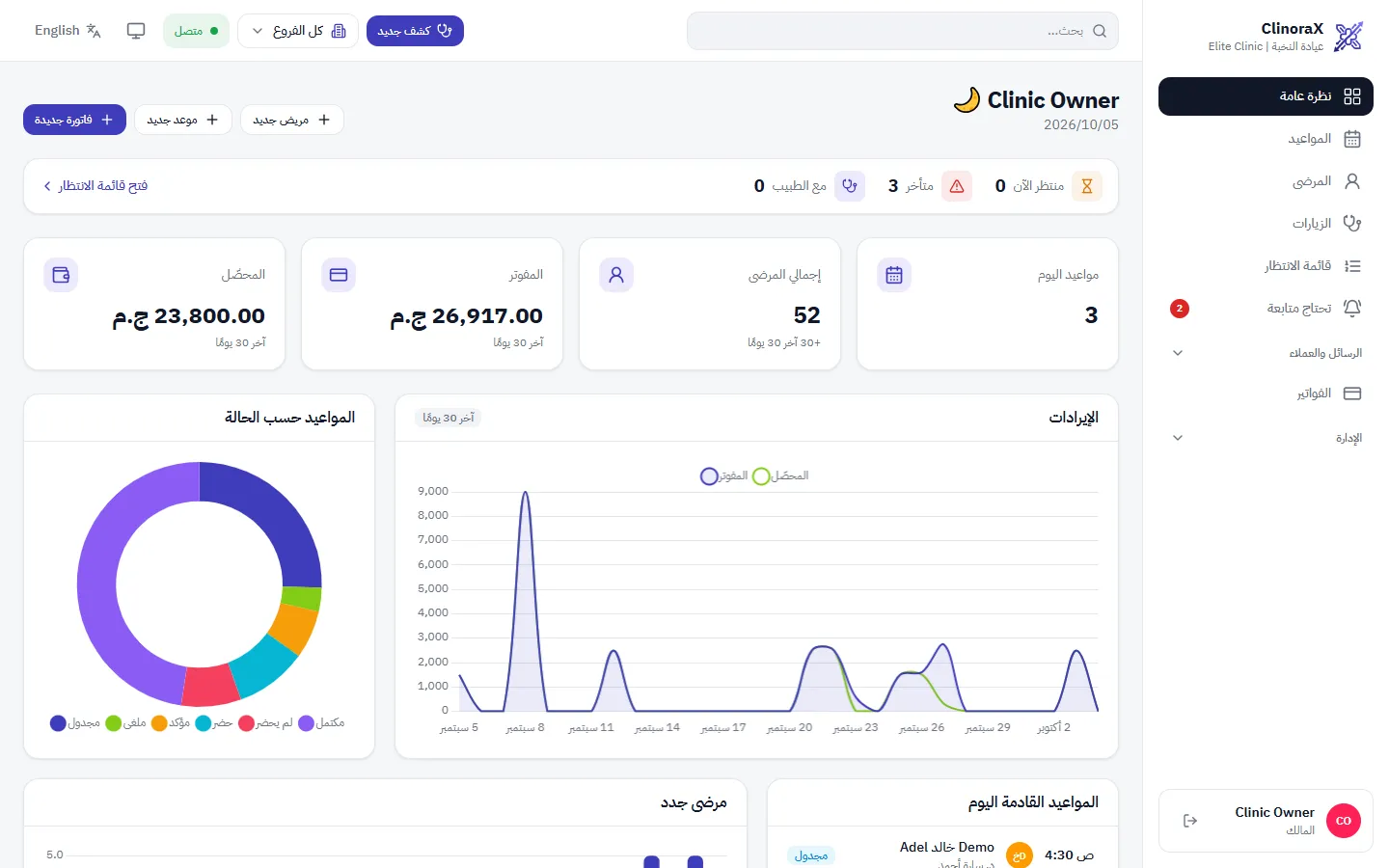1389x868 pixels.
Task: Expand the الإدارة sidebar section
Action: pos(1266,438)
